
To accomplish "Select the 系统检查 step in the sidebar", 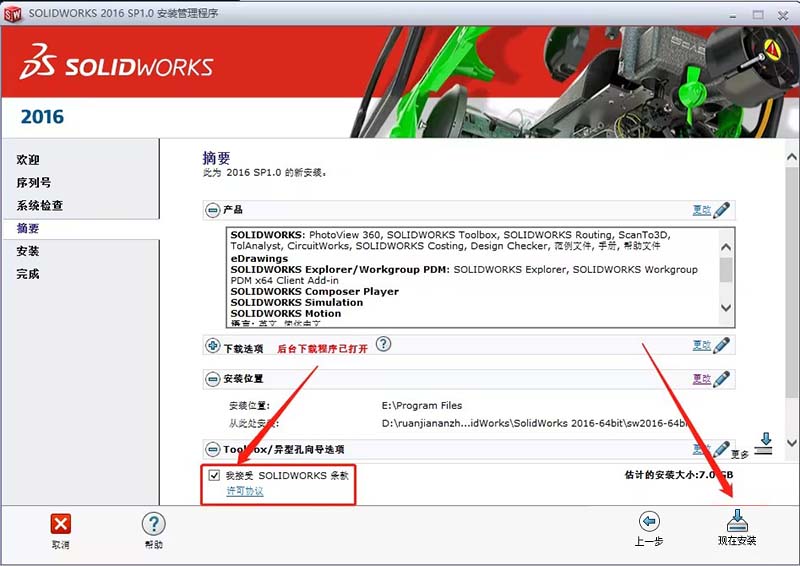I will pyautogui.click(x=39, y=206).
